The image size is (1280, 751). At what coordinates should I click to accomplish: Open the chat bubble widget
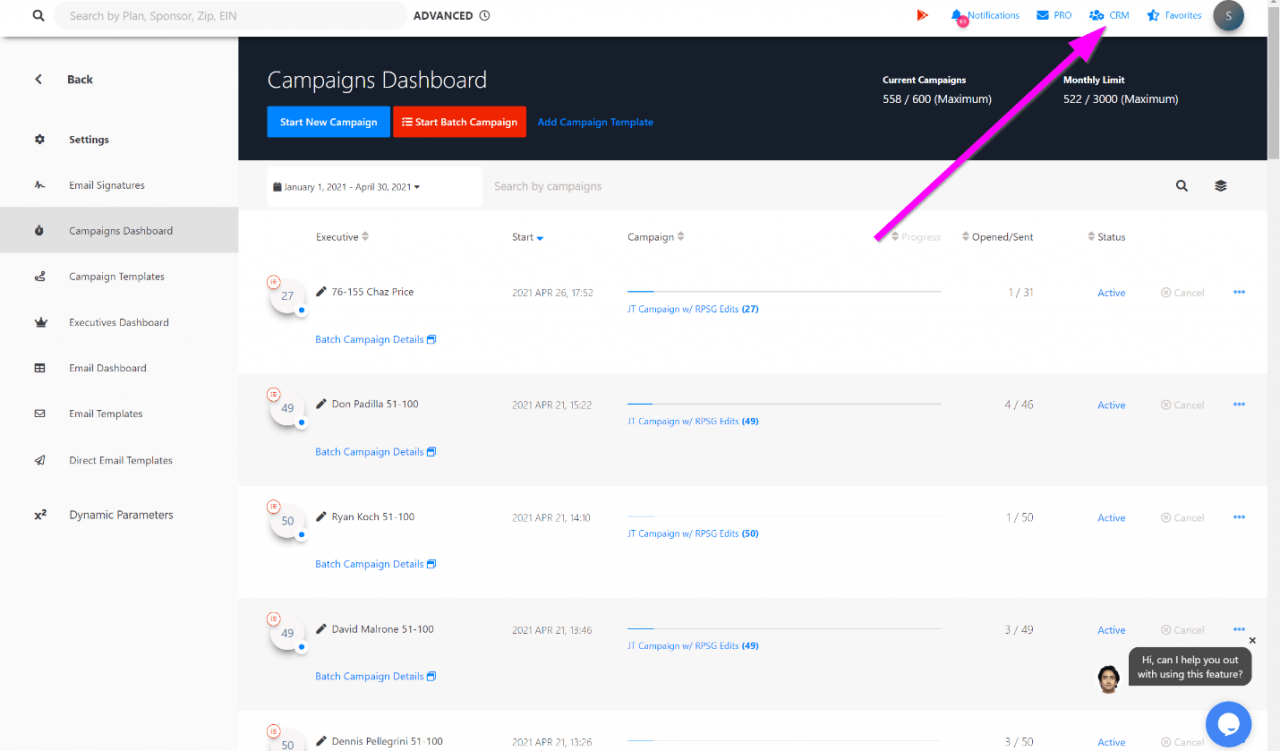coord(1229,724)
